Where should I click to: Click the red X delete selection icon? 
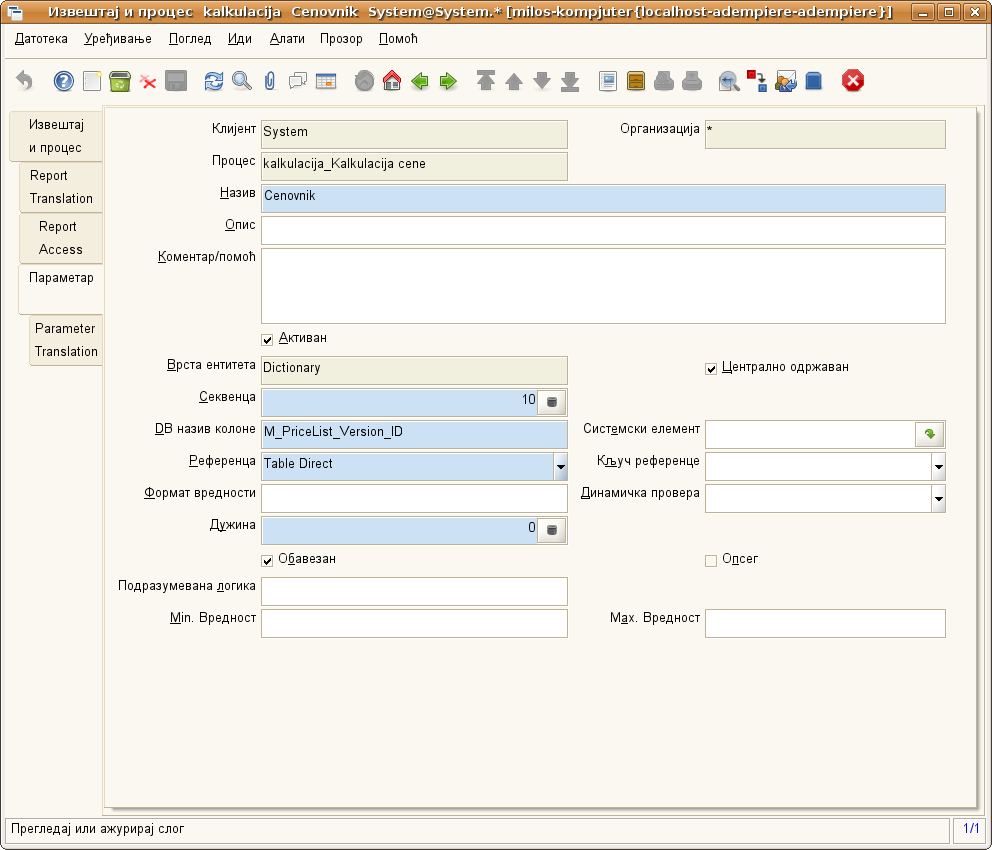click(148, 82)
